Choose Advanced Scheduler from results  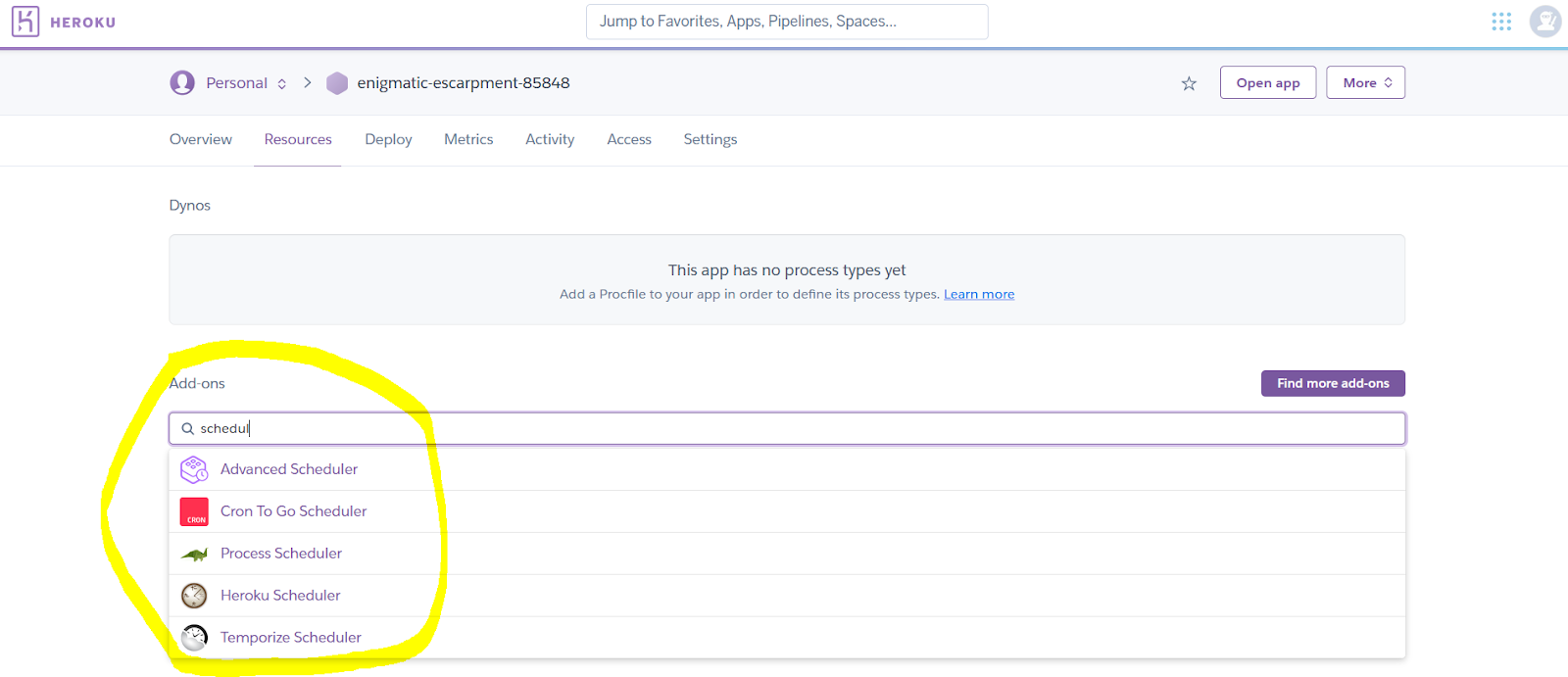(x=787, y=469)
